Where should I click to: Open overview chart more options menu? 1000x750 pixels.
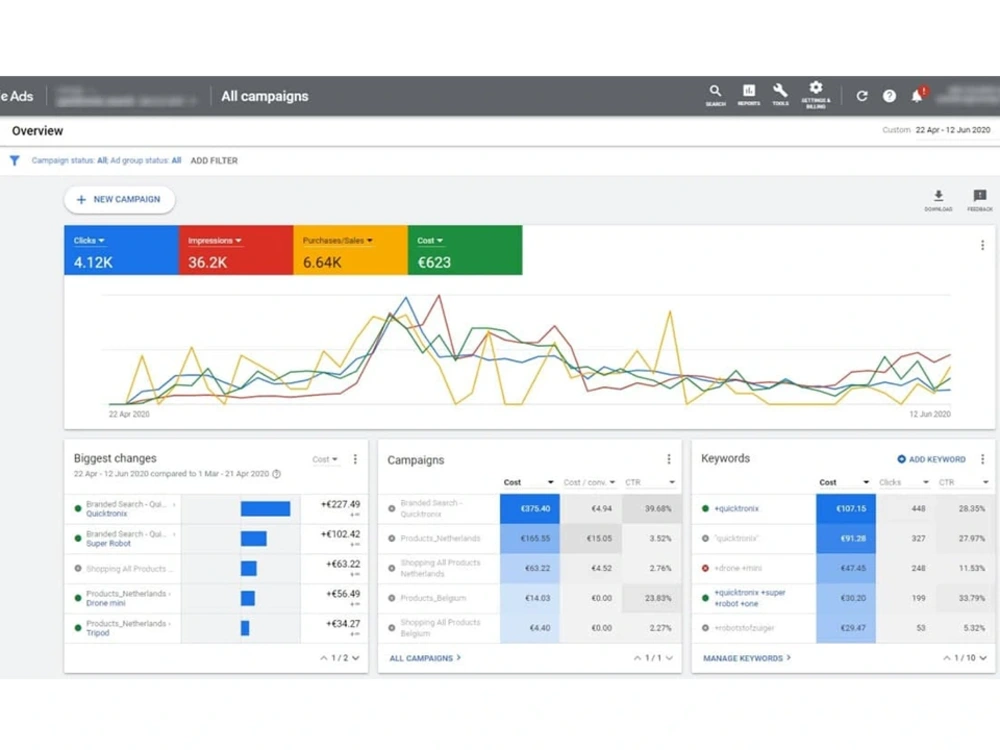pos(982,245)
